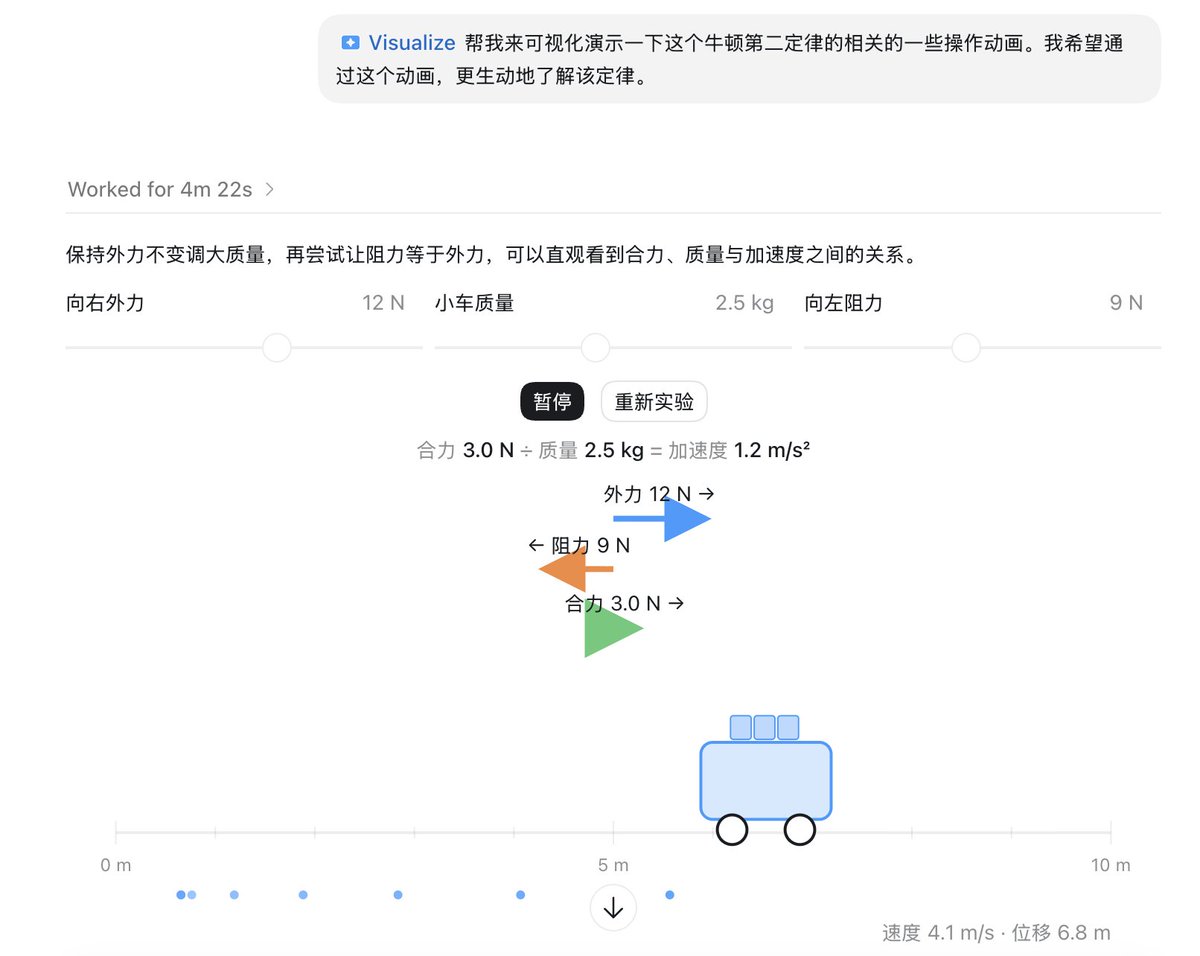Image resolution: width=1200 pixels, height=956 pixels.
Task: Click the 向右外力 label
Action: tap(105, 303)
